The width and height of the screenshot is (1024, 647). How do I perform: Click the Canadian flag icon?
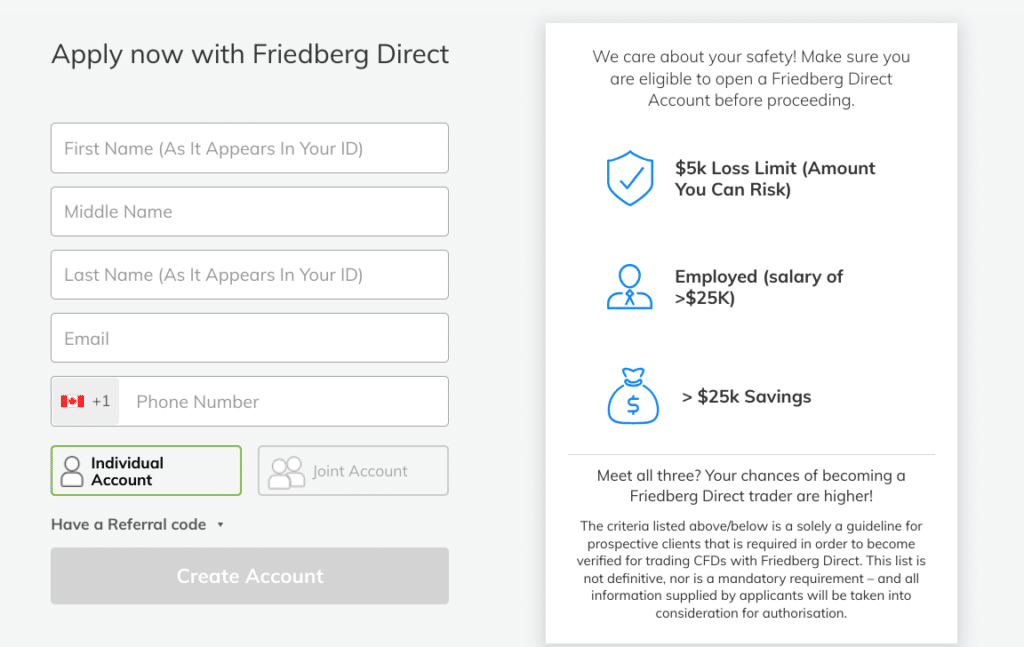[72, 401]
